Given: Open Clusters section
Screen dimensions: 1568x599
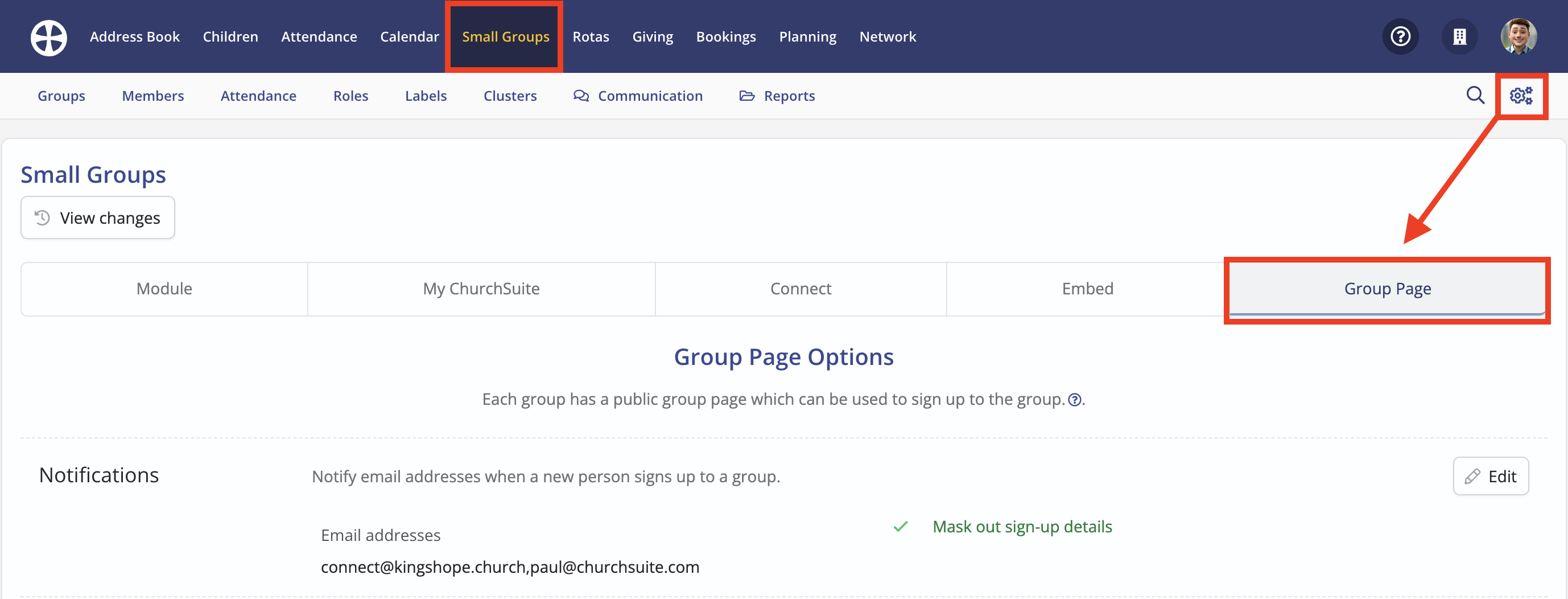Looking at the screenshot, I should (x=509, y=96).
